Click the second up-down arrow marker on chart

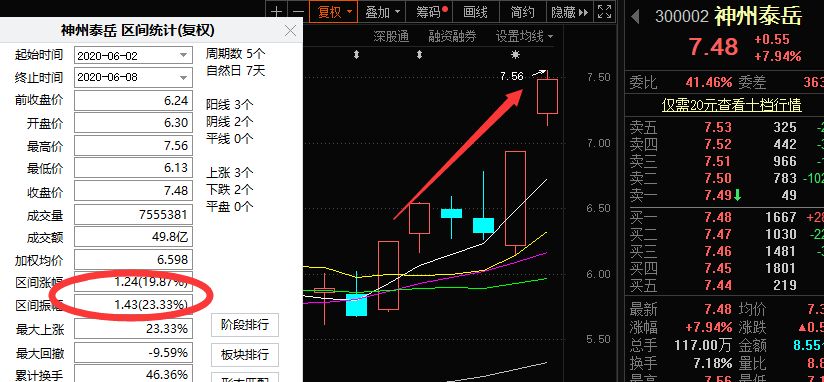[x=419, y=54]
